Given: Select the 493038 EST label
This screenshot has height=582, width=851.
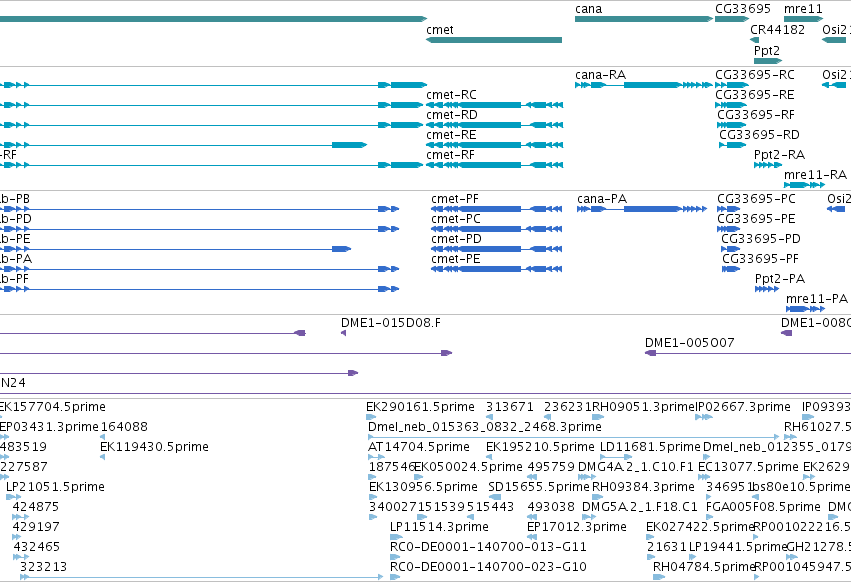Looking at the screenshot, I should pos(551,507).
